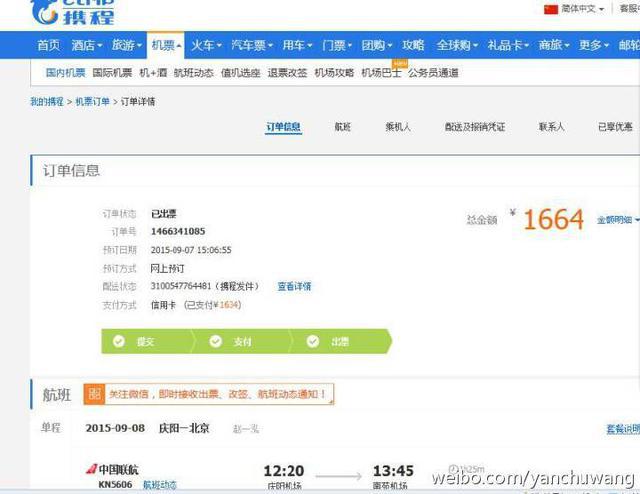Click the order number 1466341085
This screenshot has width=640, height=494.
click(178, 231)
